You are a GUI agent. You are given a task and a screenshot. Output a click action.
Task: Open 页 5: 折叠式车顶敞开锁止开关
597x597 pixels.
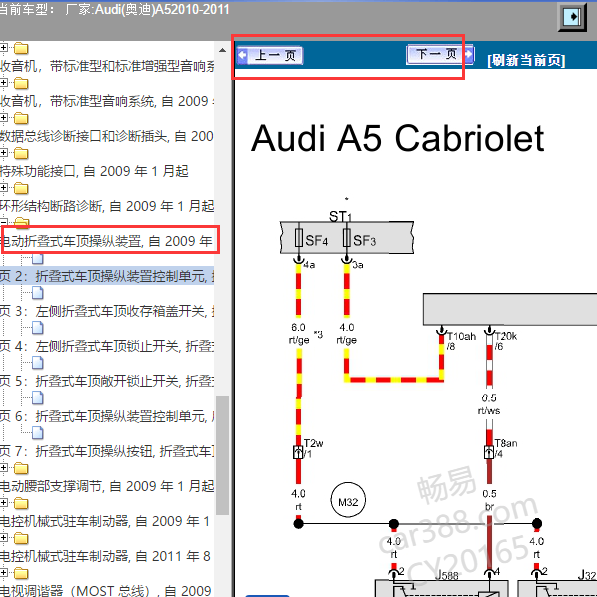(x=107, y=381)
